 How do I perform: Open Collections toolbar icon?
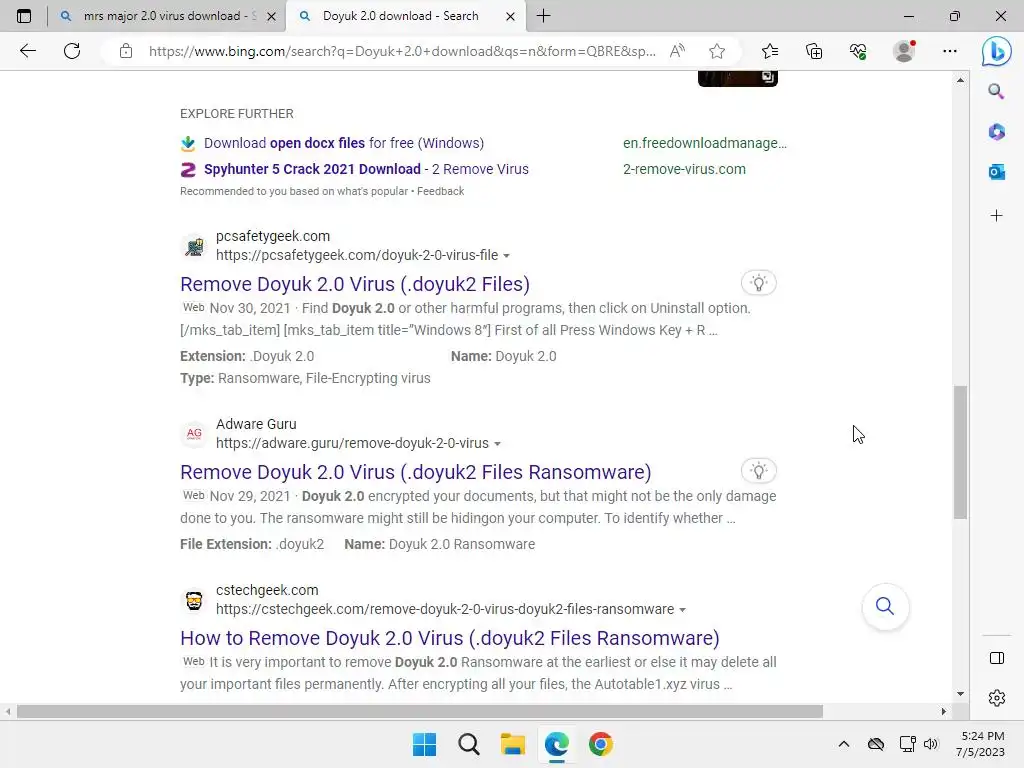(x=814, y=51)
